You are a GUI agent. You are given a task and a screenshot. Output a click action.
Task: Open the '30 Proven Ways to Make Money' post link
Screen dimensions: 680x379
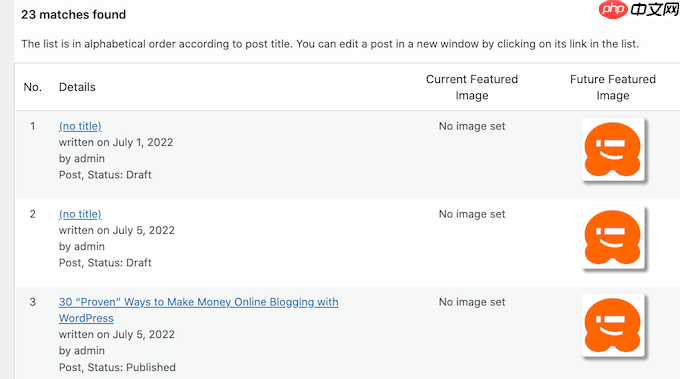coord(199,310)
